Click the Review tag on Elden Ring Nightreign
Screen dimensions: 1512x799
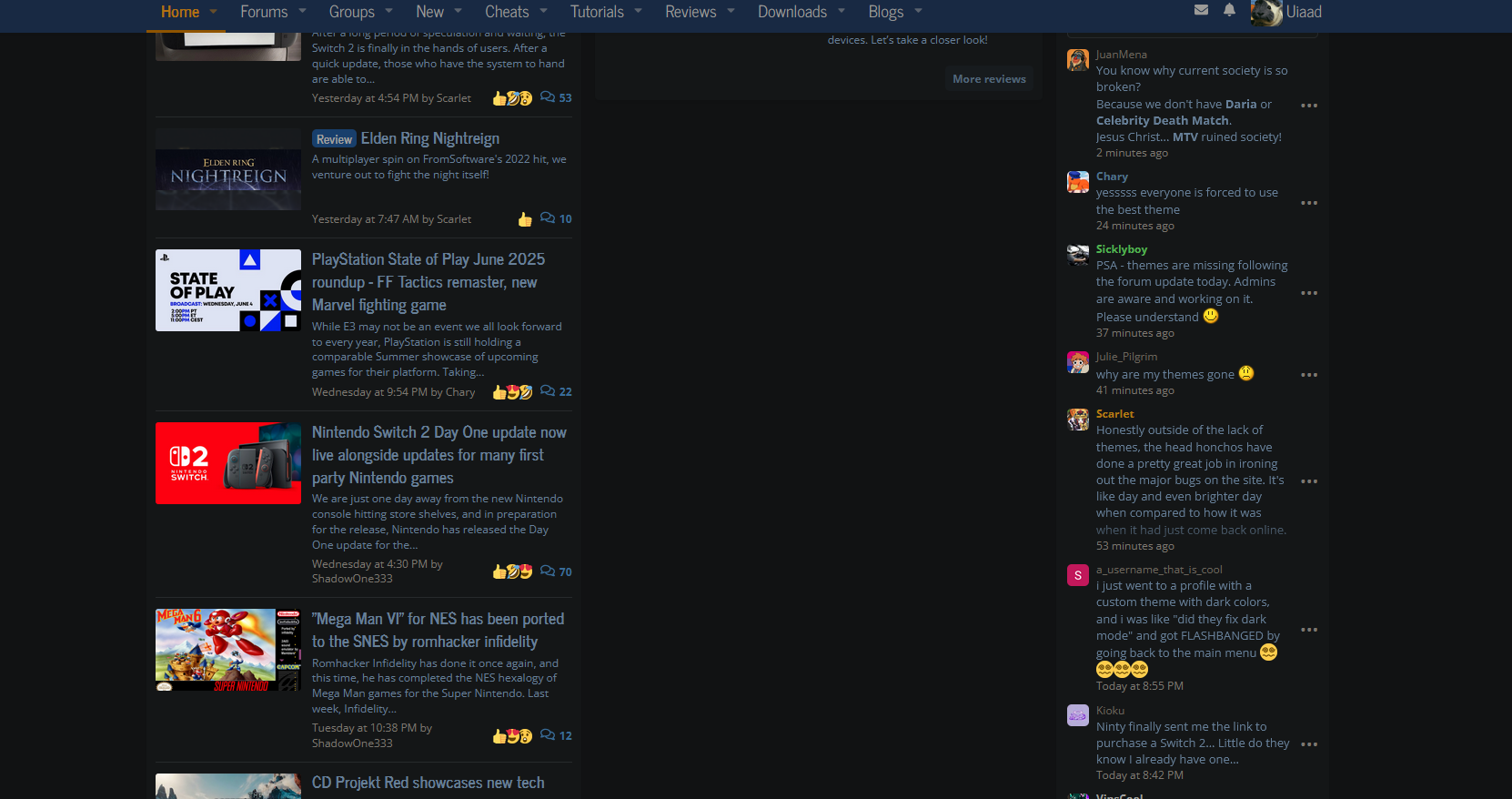pyautogui.click(x=334, y=139)
